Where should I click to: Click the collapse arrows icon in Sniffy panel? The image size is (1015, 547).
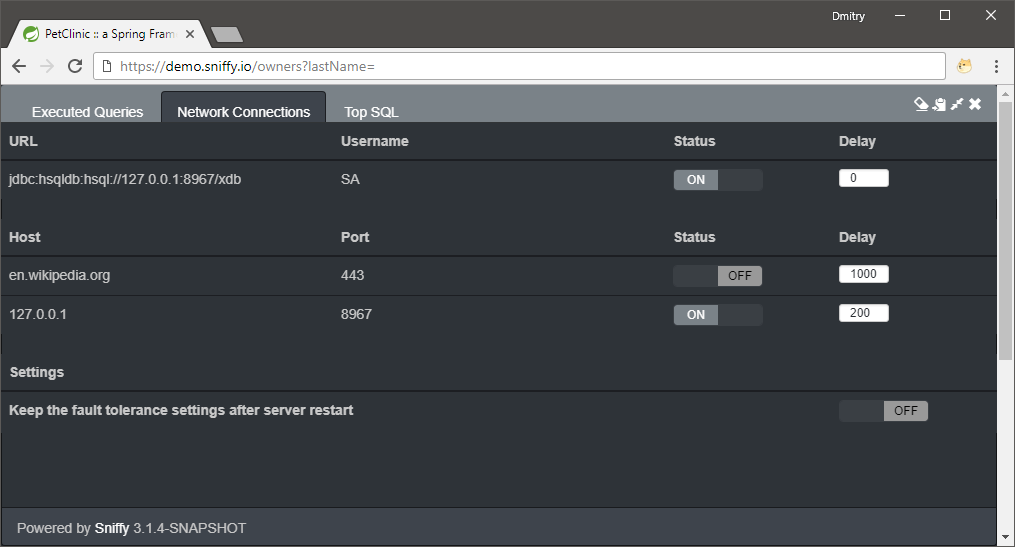click(957, 104)
